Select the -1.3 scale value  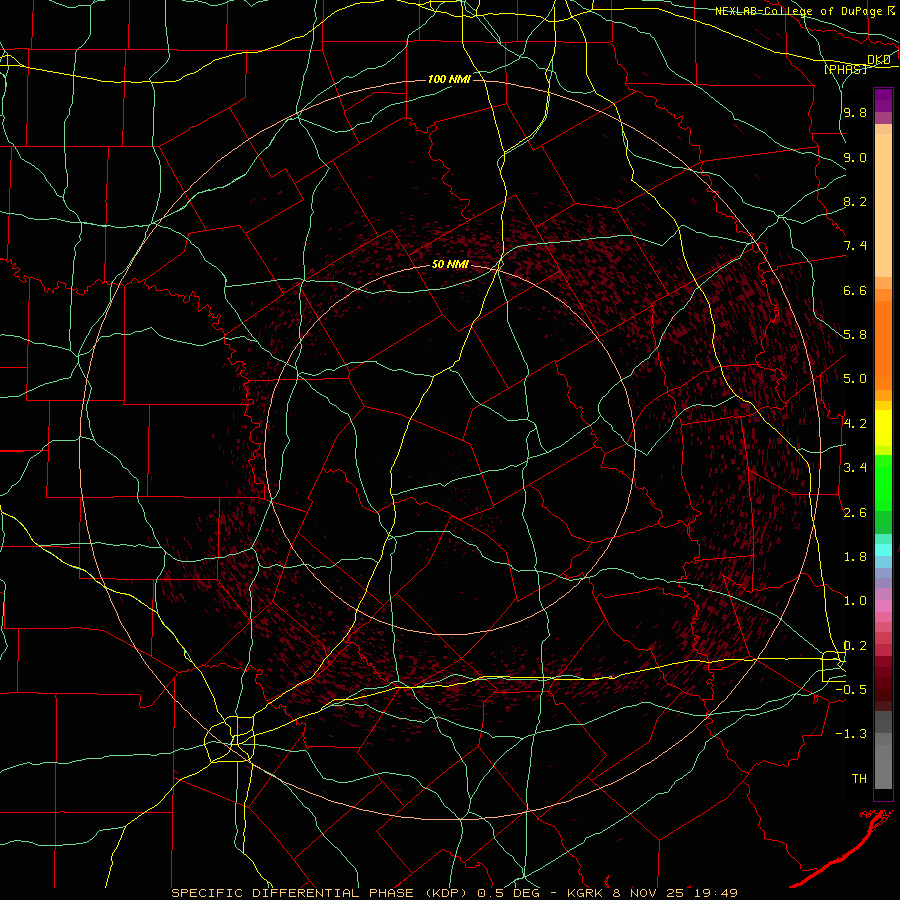coord(851,734)
